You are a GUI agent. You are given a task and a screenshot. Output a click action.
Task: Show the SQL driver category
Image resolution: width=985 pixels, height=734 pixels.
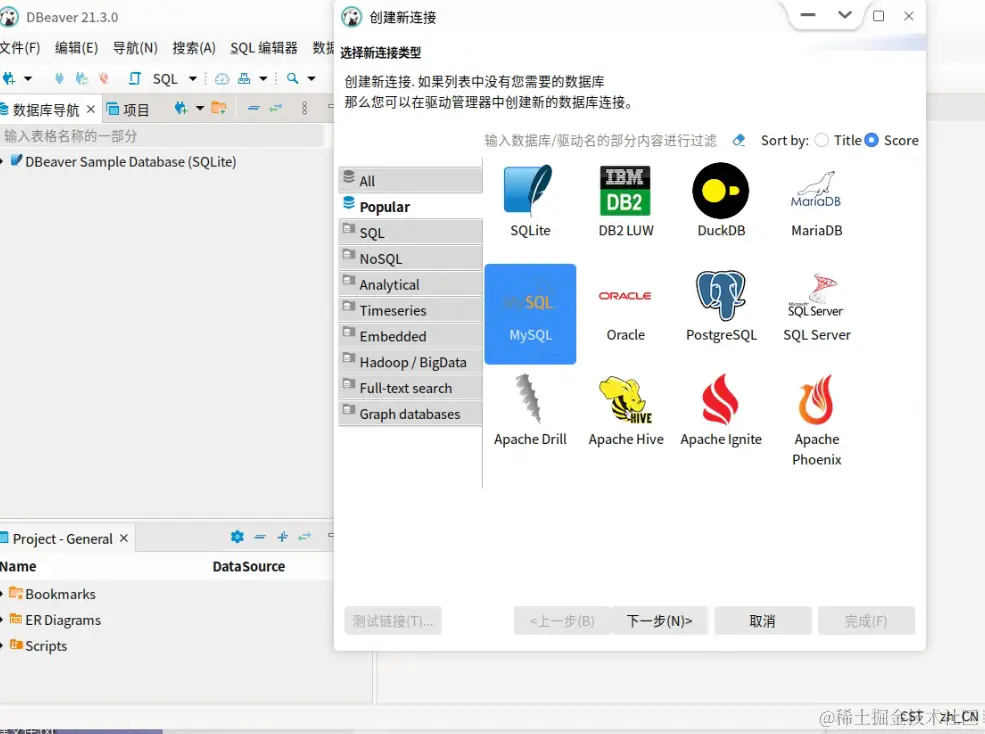[x=410, y=233]
